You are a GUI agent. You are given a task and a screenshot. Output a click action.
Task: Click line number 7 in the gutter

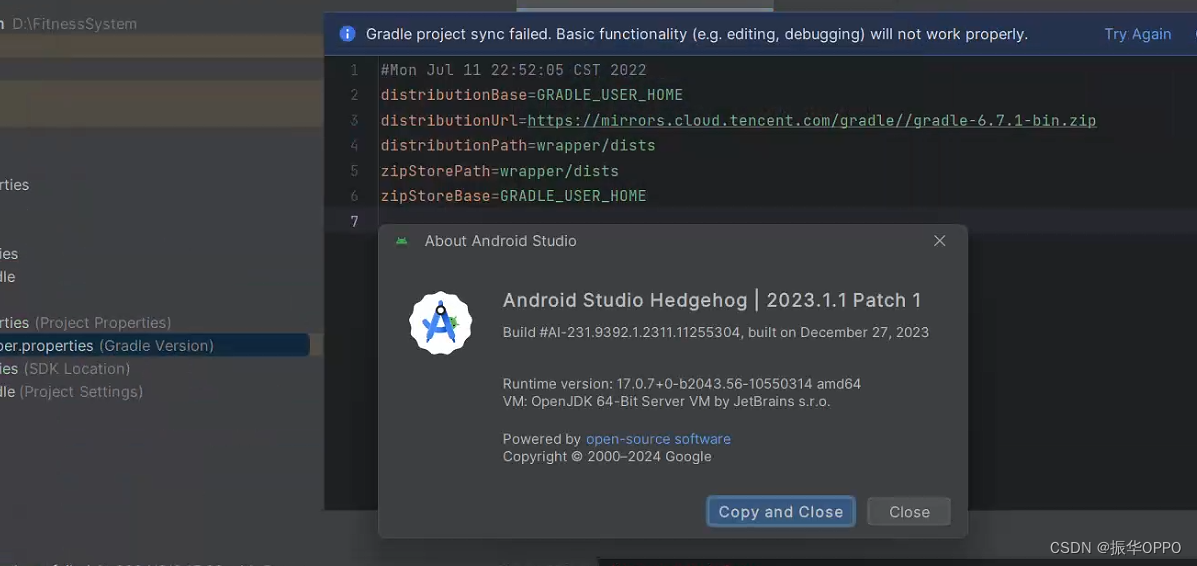353,222
